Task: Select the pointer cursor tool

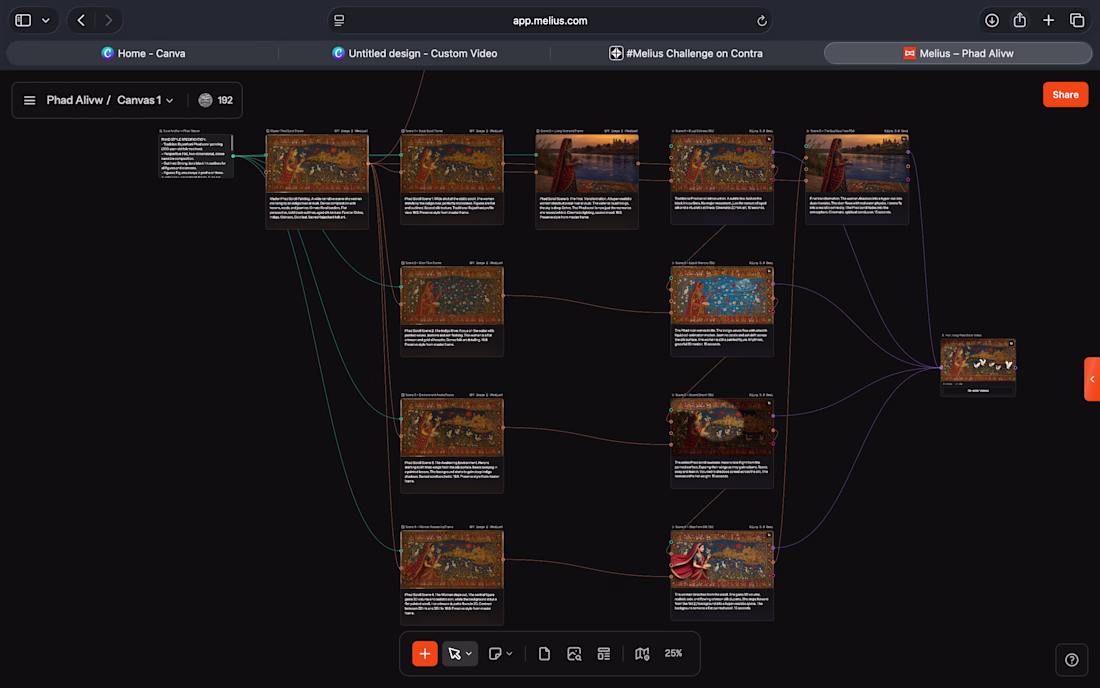Action: 454,654
